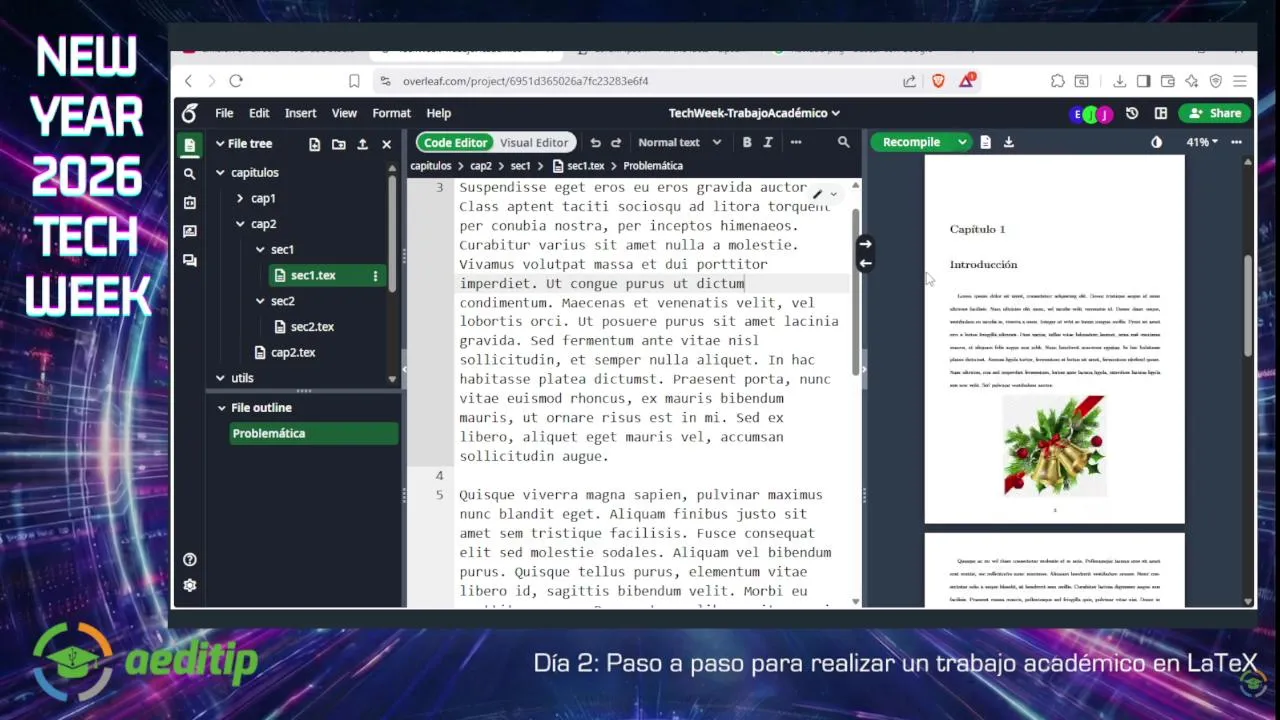Click the PDF preview scrollbar
1280x720 pixels.
pyautogui.click(x=1247, y=305)
